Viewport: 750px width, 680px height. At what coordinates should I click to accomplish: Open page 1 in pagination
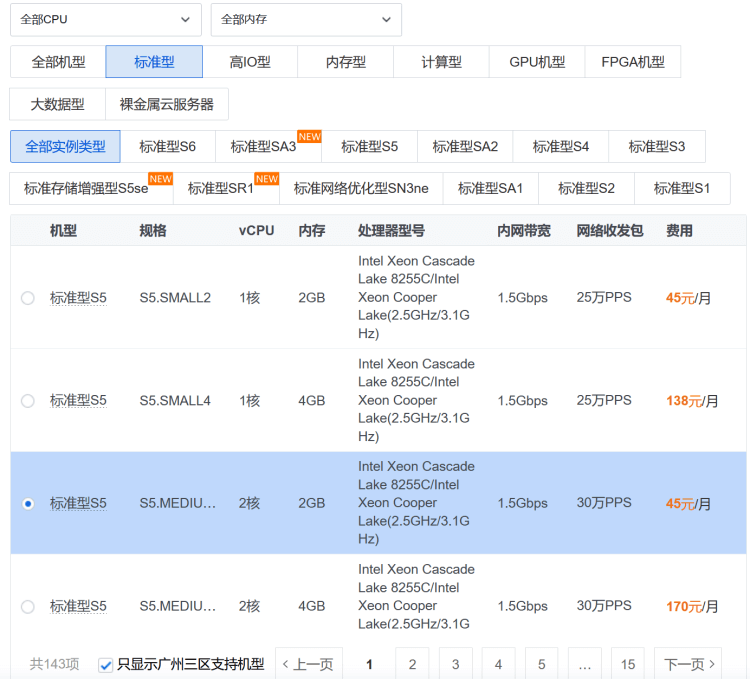tap(369, 664)
